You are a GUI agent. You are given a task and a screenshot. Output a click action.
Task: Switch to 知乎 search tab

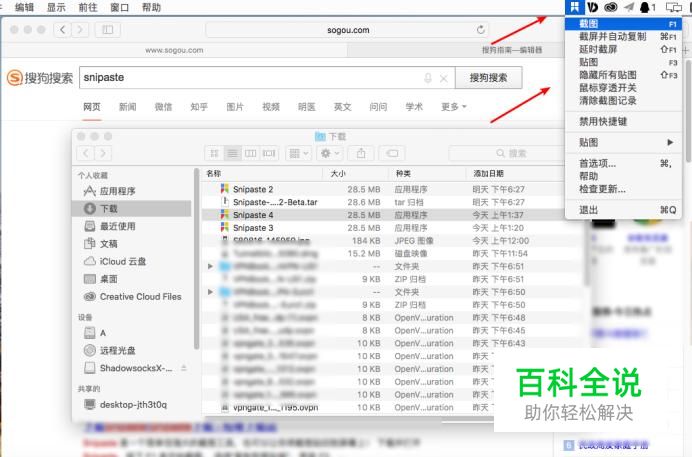click(x=199, y=107)
